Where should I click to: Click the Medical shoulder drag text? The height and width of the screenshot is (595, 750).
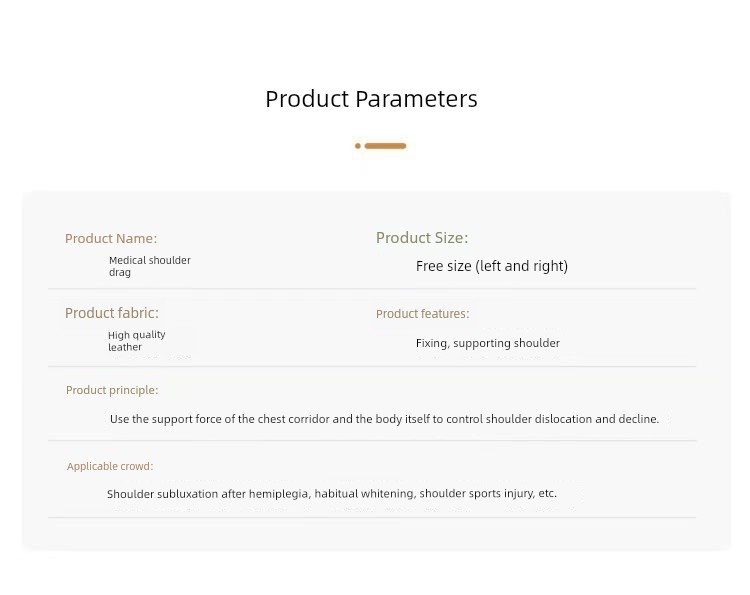[x=150, y=266]
